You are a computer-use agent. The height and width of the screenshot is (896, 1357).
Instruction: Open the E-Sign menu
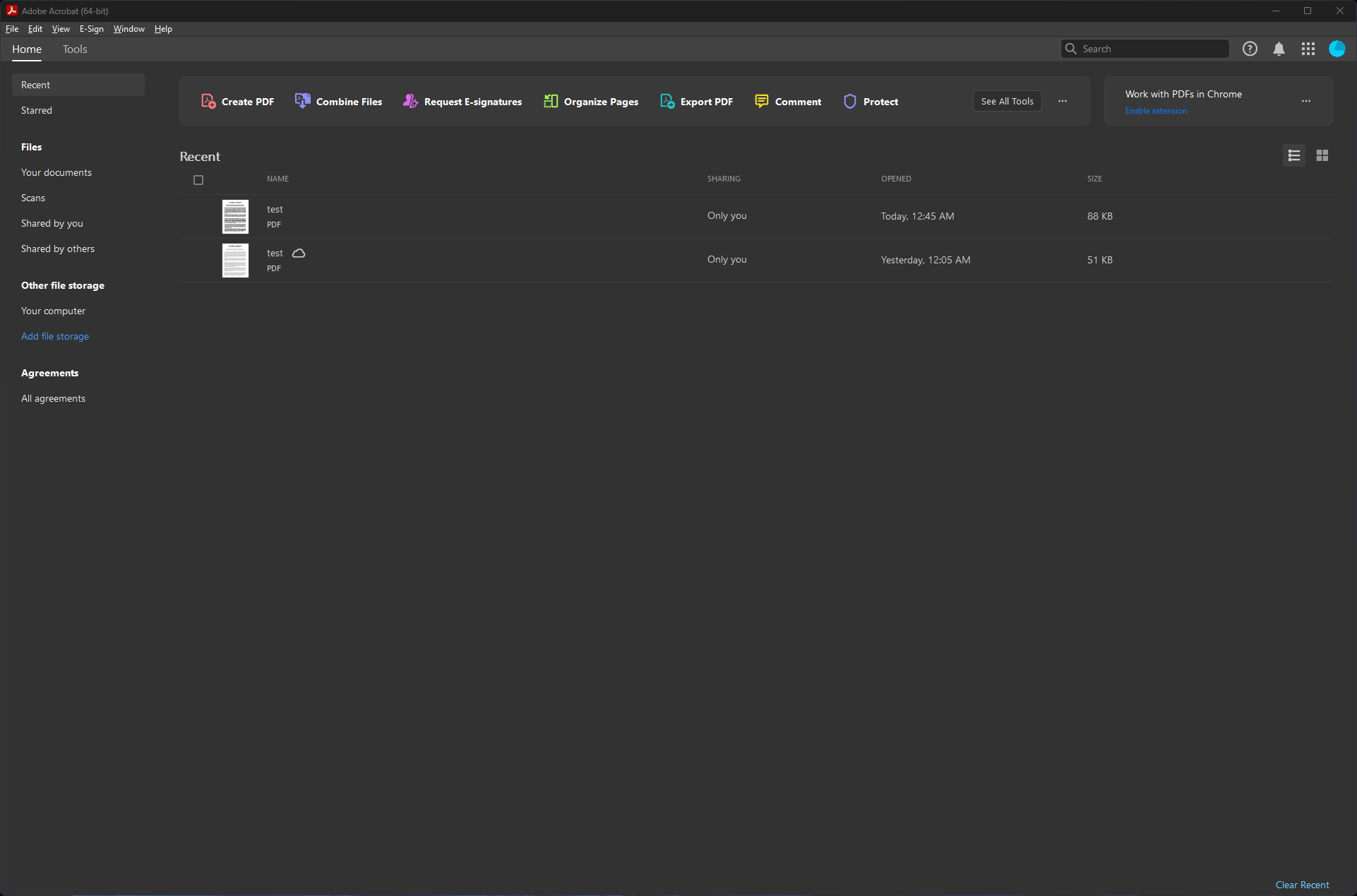click(x=91, y=29)
